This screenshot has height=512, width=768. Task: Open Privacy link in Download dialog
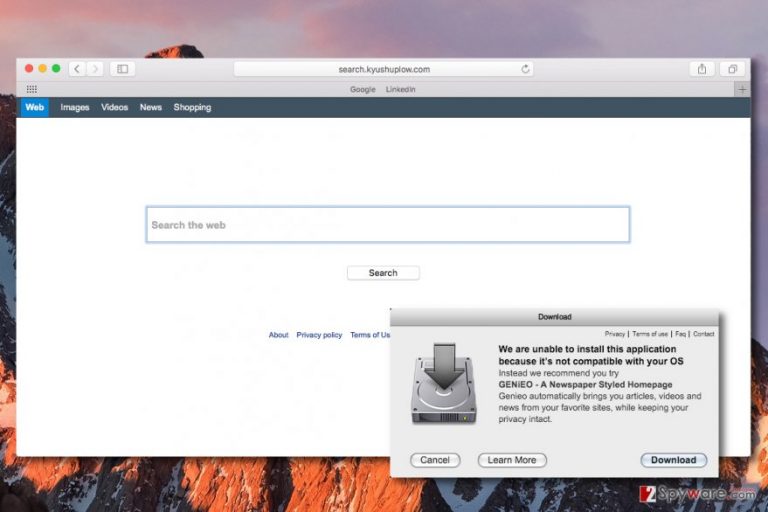[615, 334]
